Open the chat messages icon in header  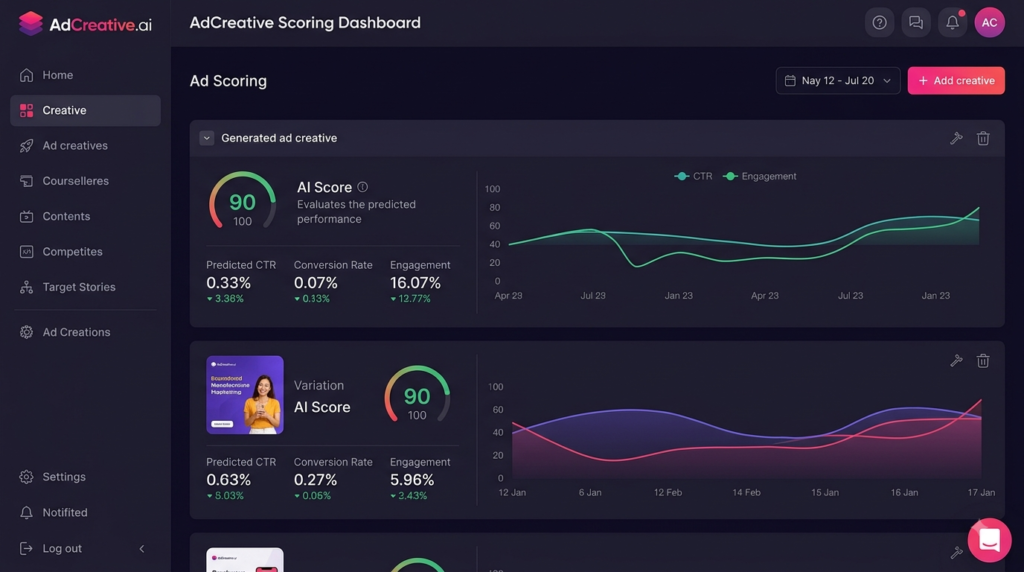pos(916,23)
